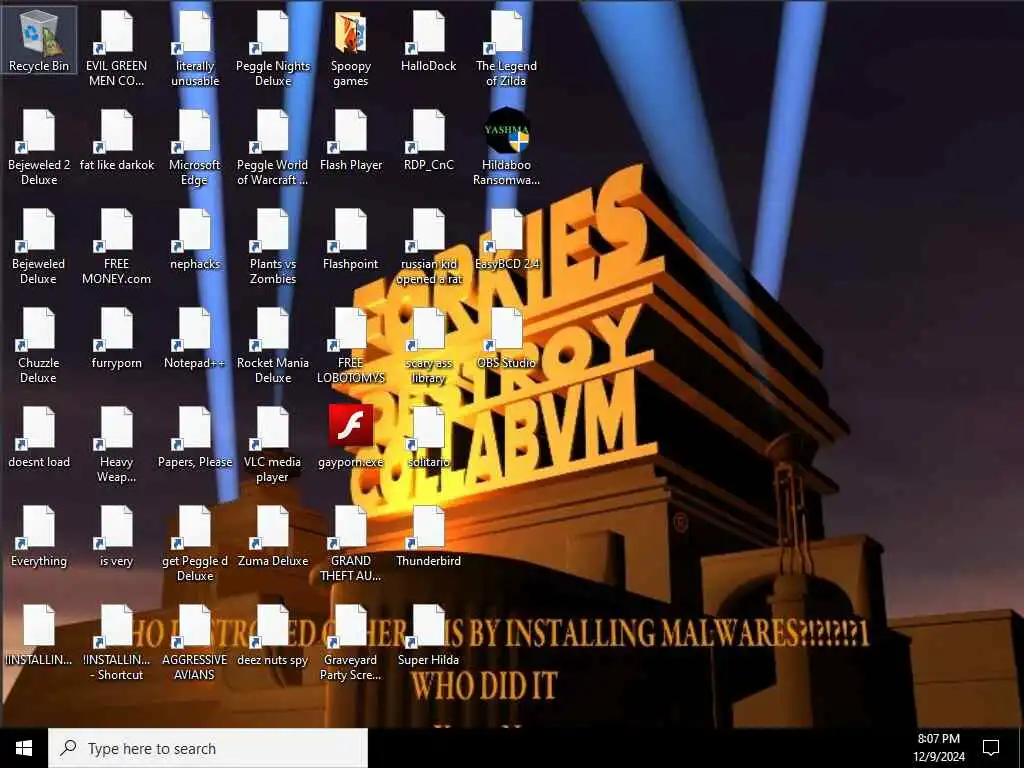Image resolution: width=1024 pixels, height=768 pixels.
Task: Select the red Flash .exe icon
Action: [351, 438]
